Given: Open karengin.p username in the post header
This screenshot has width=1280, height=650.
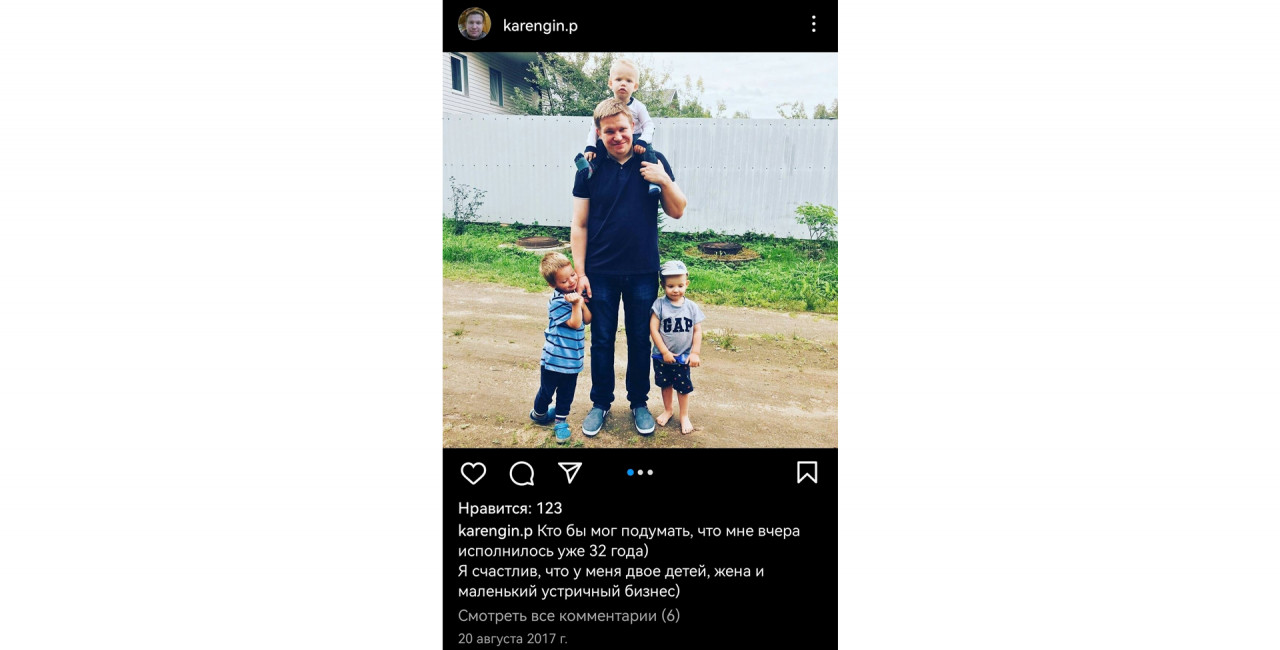Looking at the screenshot, I should tap(540, 25).
